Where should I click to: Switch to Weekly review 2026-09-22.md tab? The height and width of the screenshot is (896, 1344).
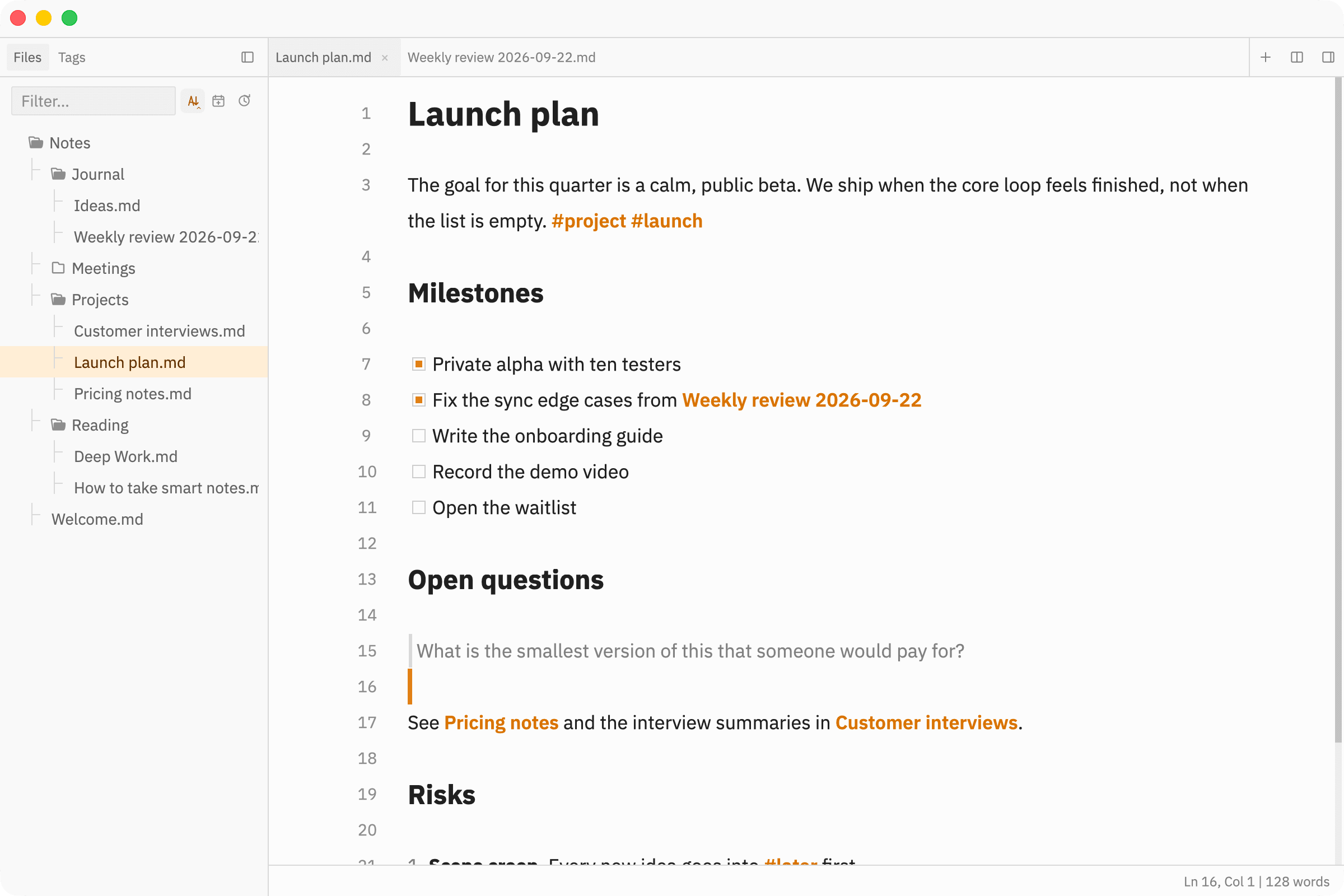tap(501, 57)
